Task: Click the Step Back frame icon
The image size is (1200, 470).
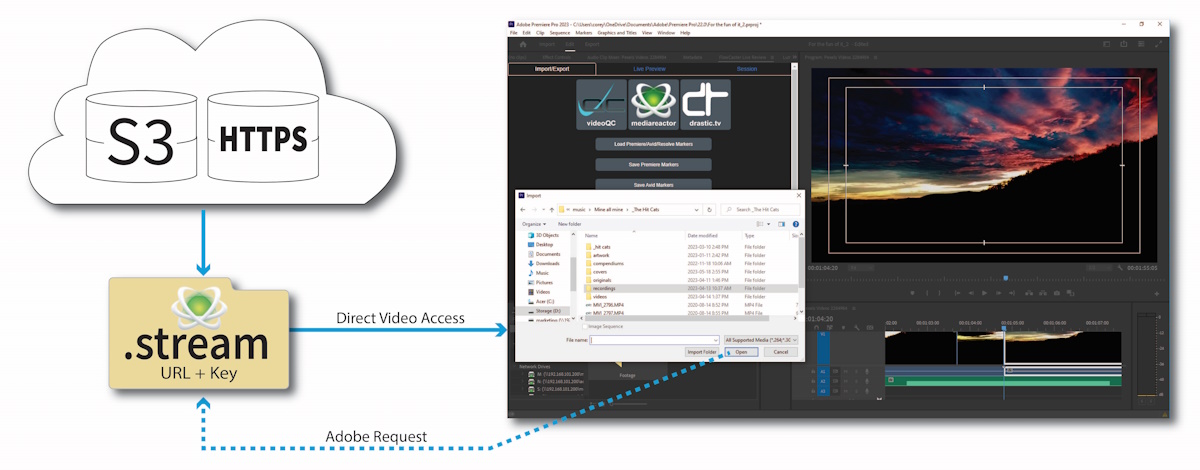Action: coord(971,293)
